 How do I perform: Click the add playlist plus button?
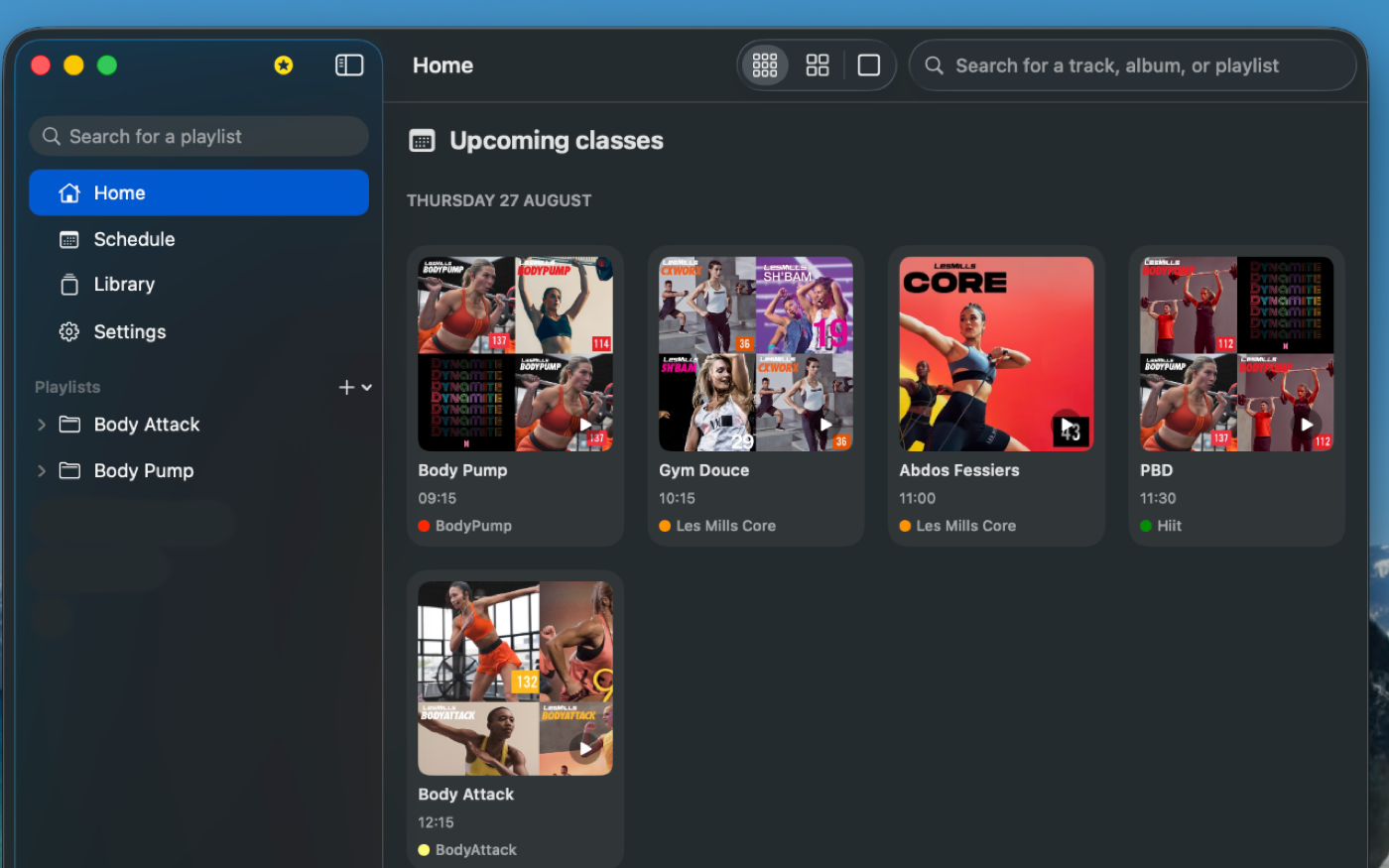[x=346, y=387]
